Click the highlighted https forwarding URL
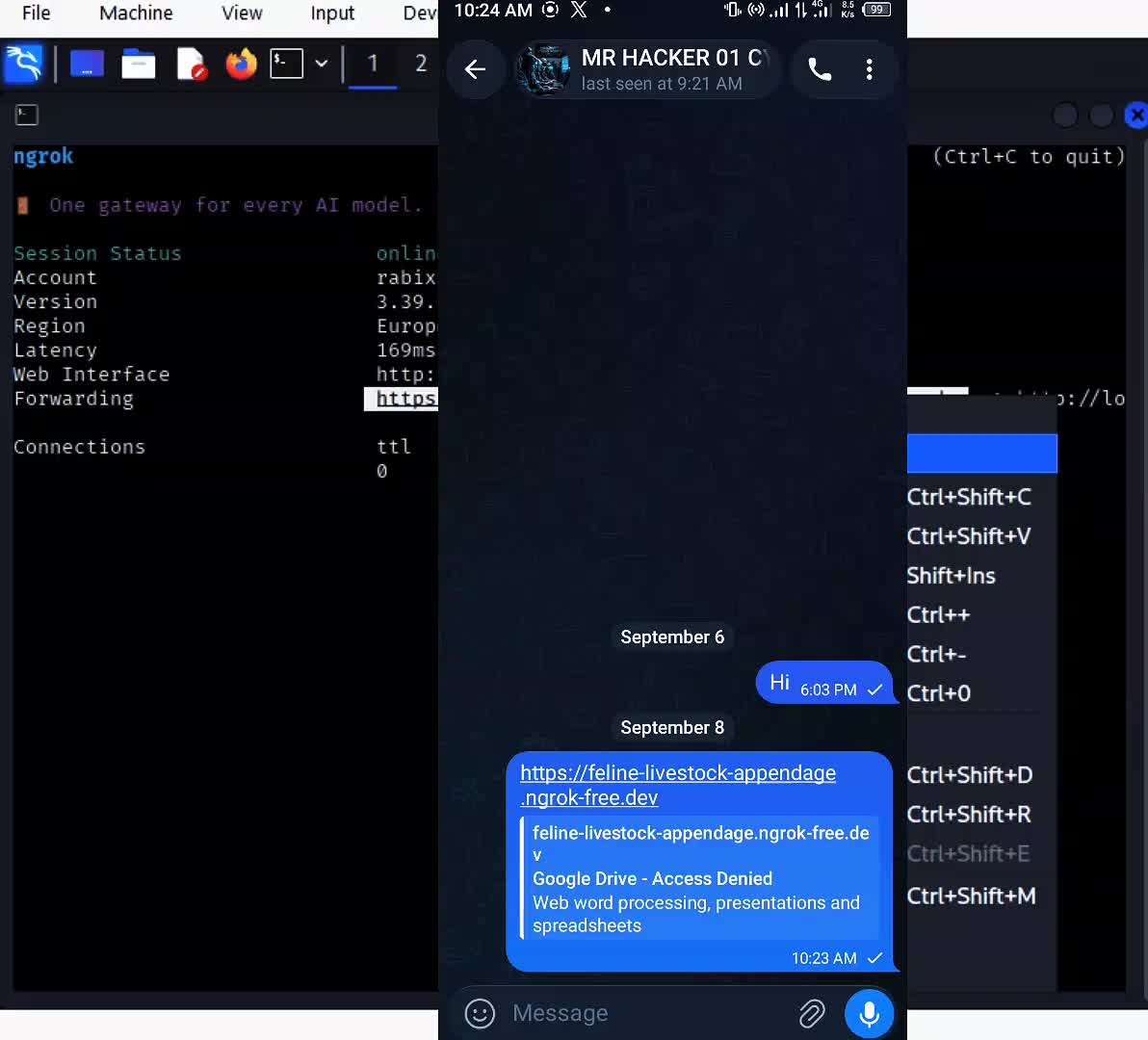1148x1040 pixels. tap(402, 399)
